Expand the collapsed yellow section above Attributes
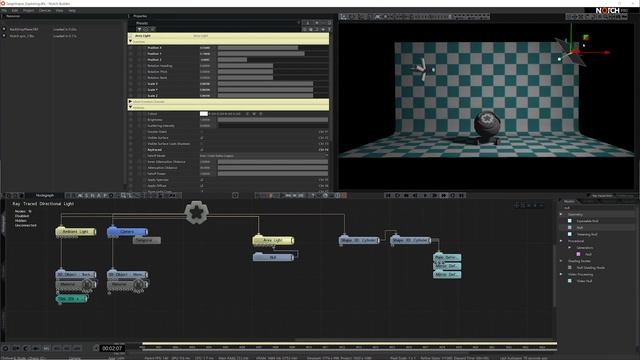This screenshot has height=360, width=640. [x=228, y=102]
